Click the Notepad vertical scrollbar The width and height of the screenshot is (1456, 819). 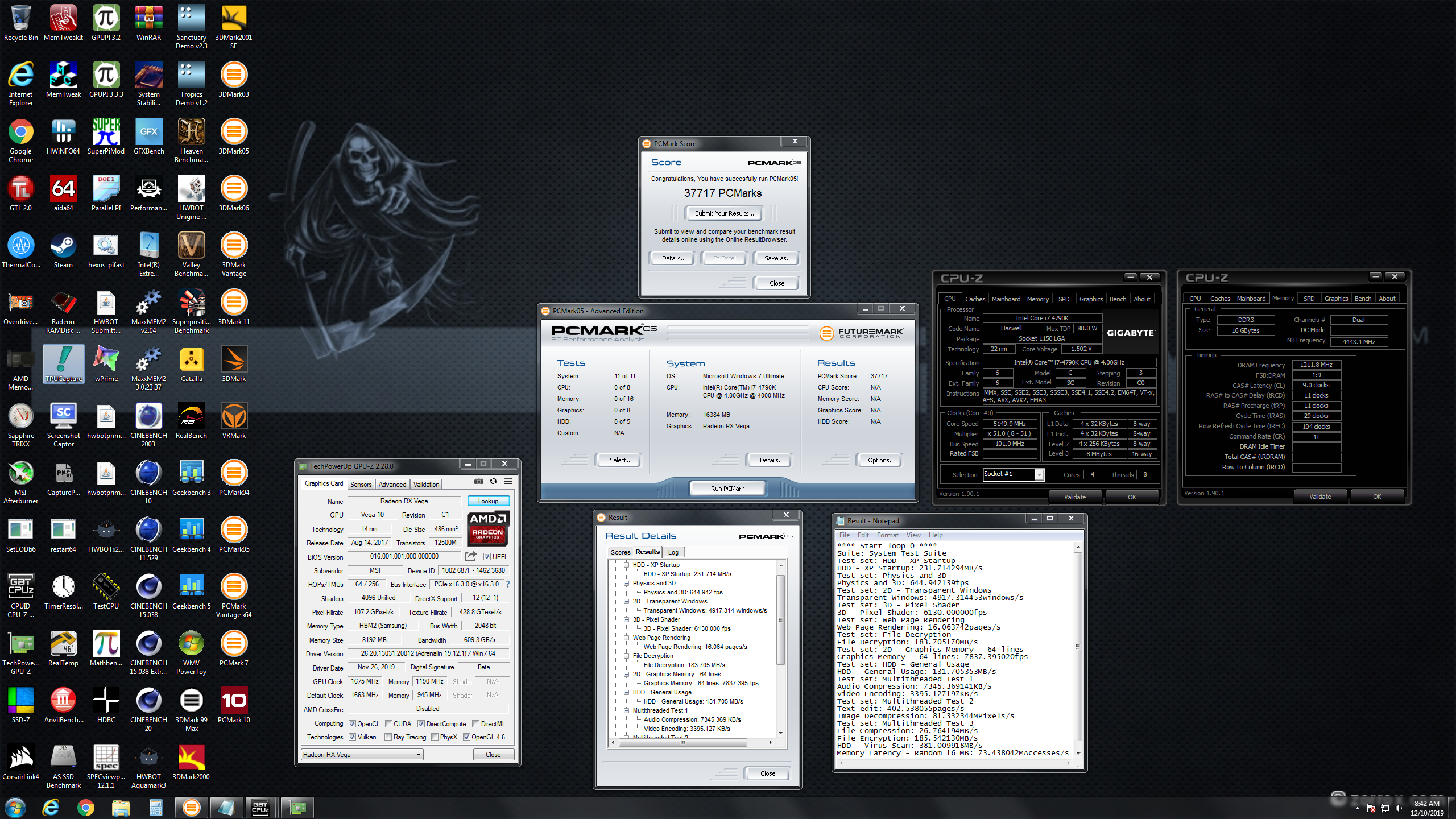(1077, 649)
